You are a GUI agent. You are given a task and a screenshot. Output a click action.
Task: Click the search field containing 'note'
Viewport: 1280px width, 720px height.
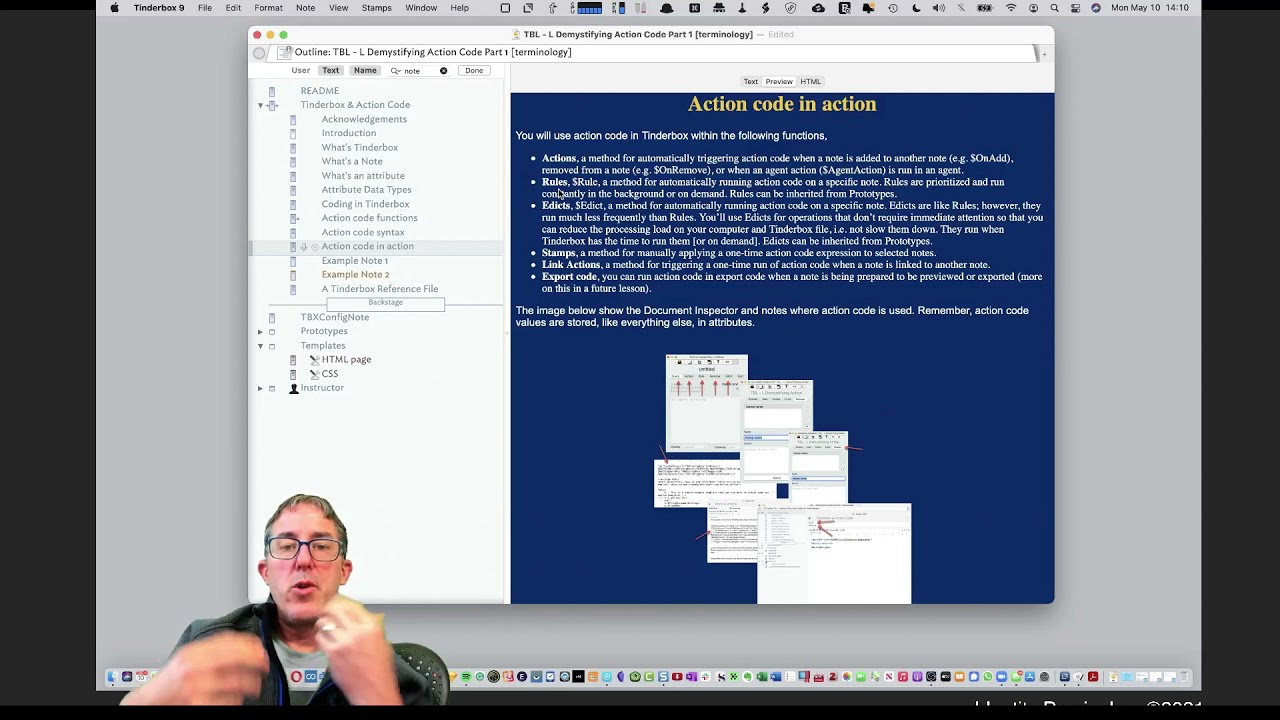[420, 71]
